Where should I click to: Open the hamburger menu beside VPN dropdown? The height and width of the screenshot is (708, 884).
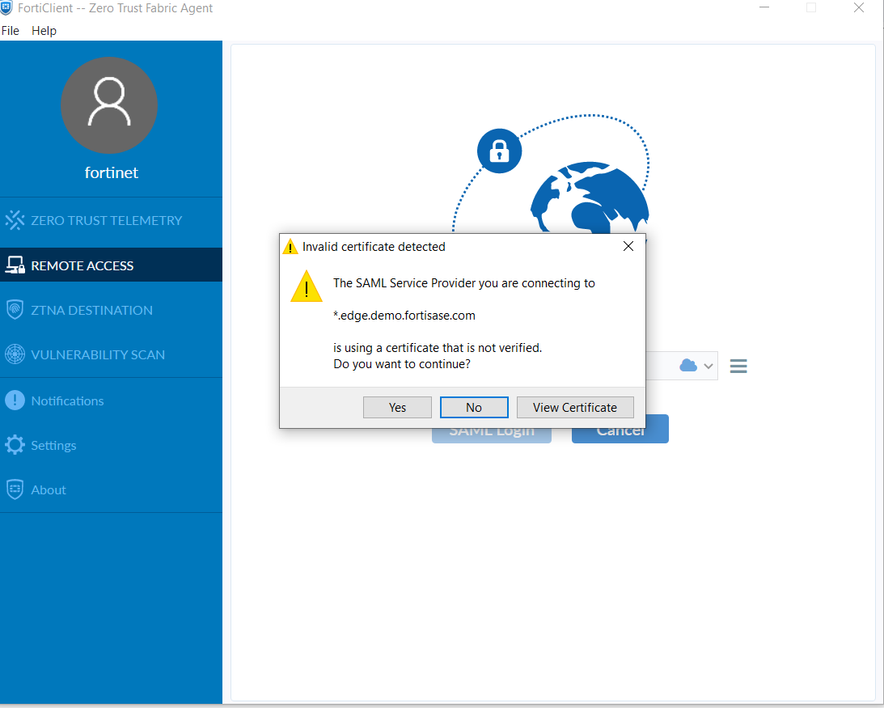click(x=739, y=366)
